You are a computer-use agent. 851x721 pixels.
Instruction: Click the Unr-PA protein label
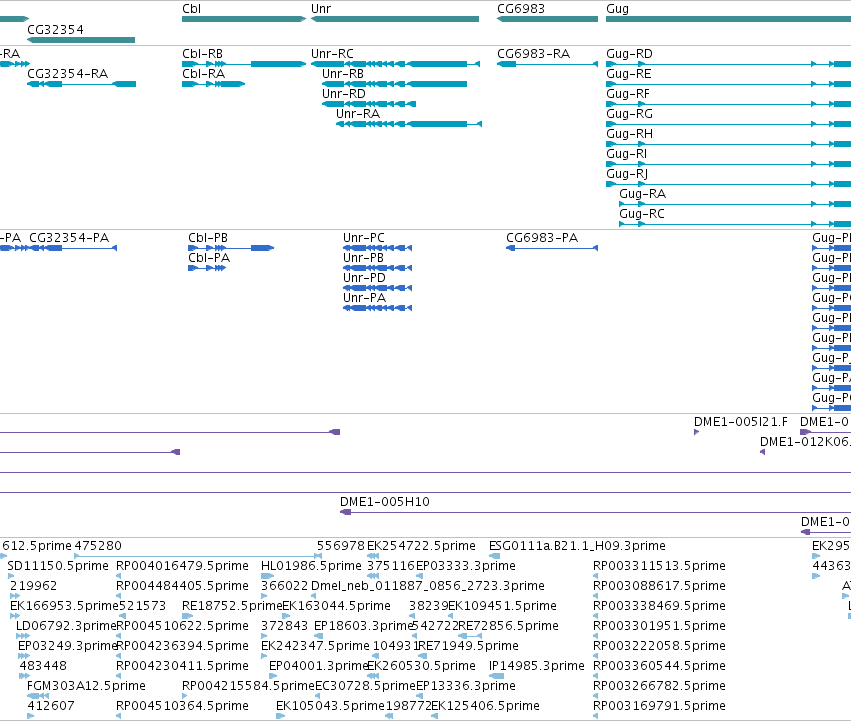pyautogui.click(x=364, y=298)
